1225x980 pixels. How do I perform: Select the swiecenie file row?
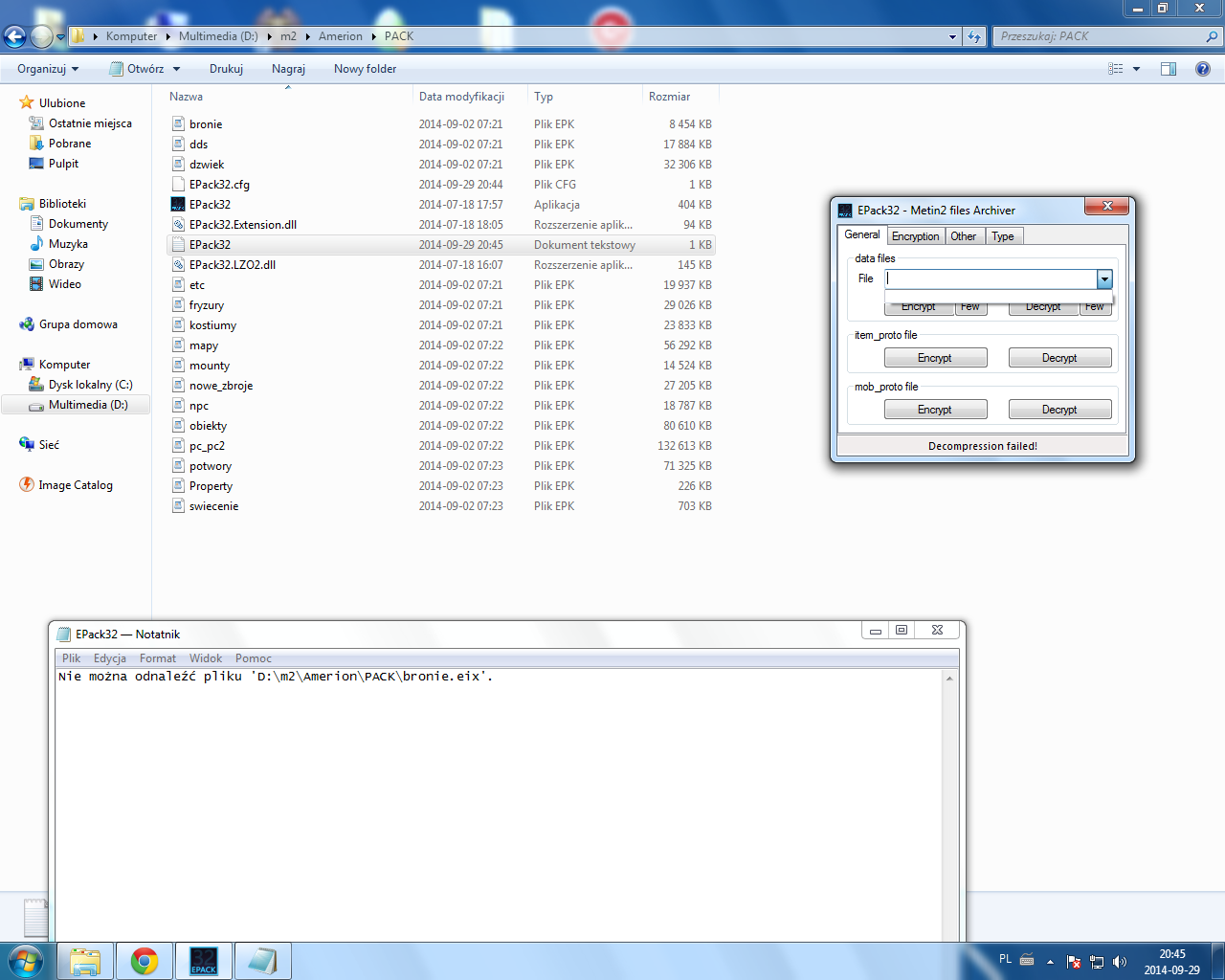pos(441,506)
